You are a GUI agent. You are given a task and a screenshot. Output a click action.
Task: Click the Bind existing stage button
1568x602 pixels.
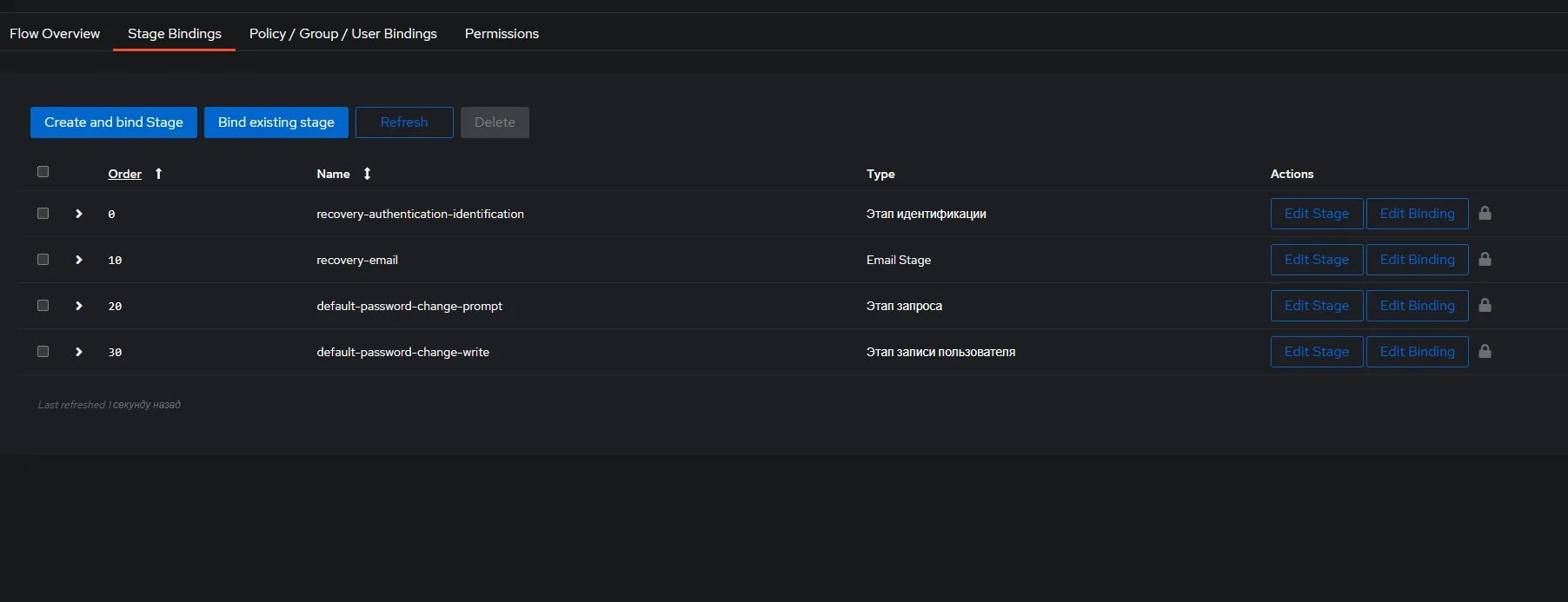click(x=276, y=122)
